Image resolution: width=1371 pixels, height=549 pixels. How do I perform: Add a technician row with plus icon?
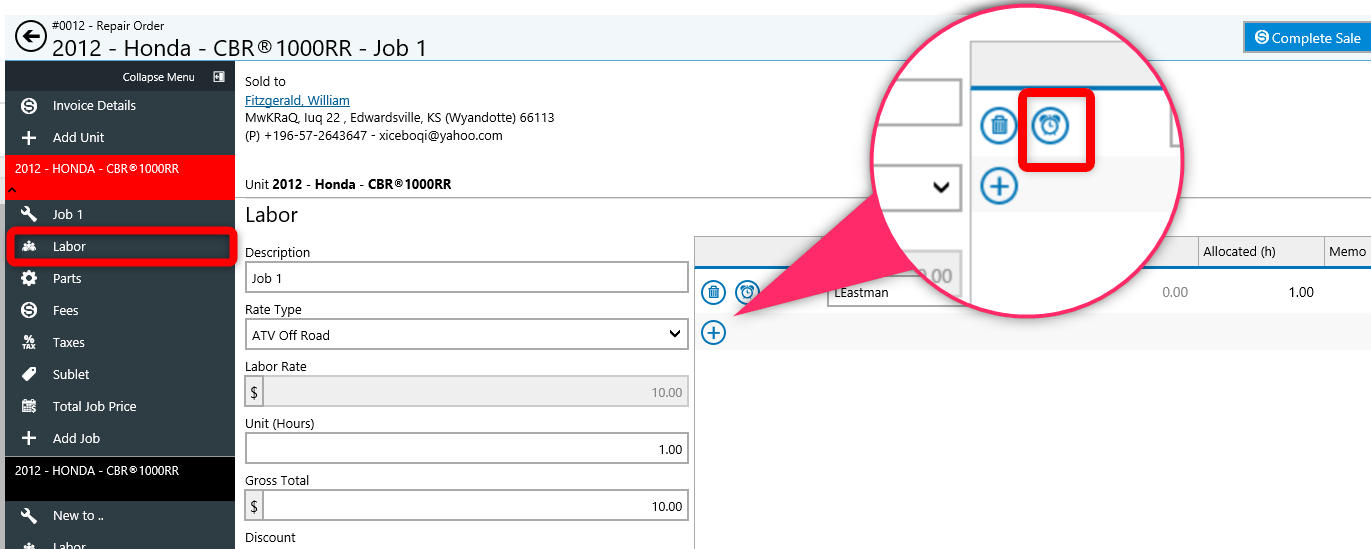pyautogui.click(x=713, y=332)
